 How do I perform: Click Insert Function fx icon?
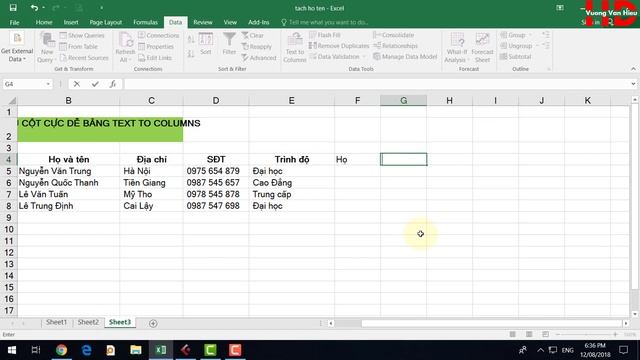tap(113, 84)
